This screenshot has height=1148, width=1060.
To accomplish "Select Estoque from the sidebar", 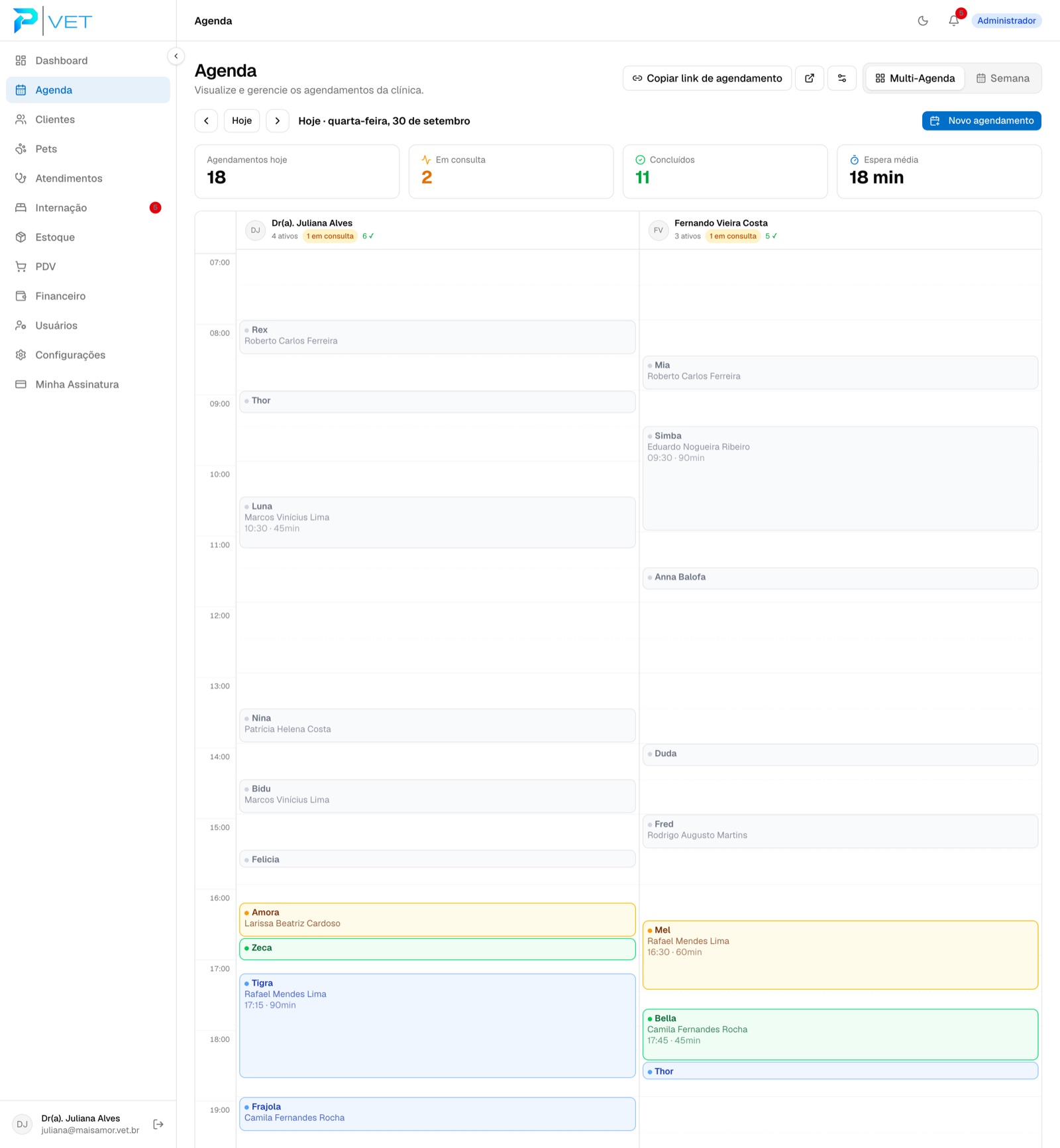I will point(88,237).
